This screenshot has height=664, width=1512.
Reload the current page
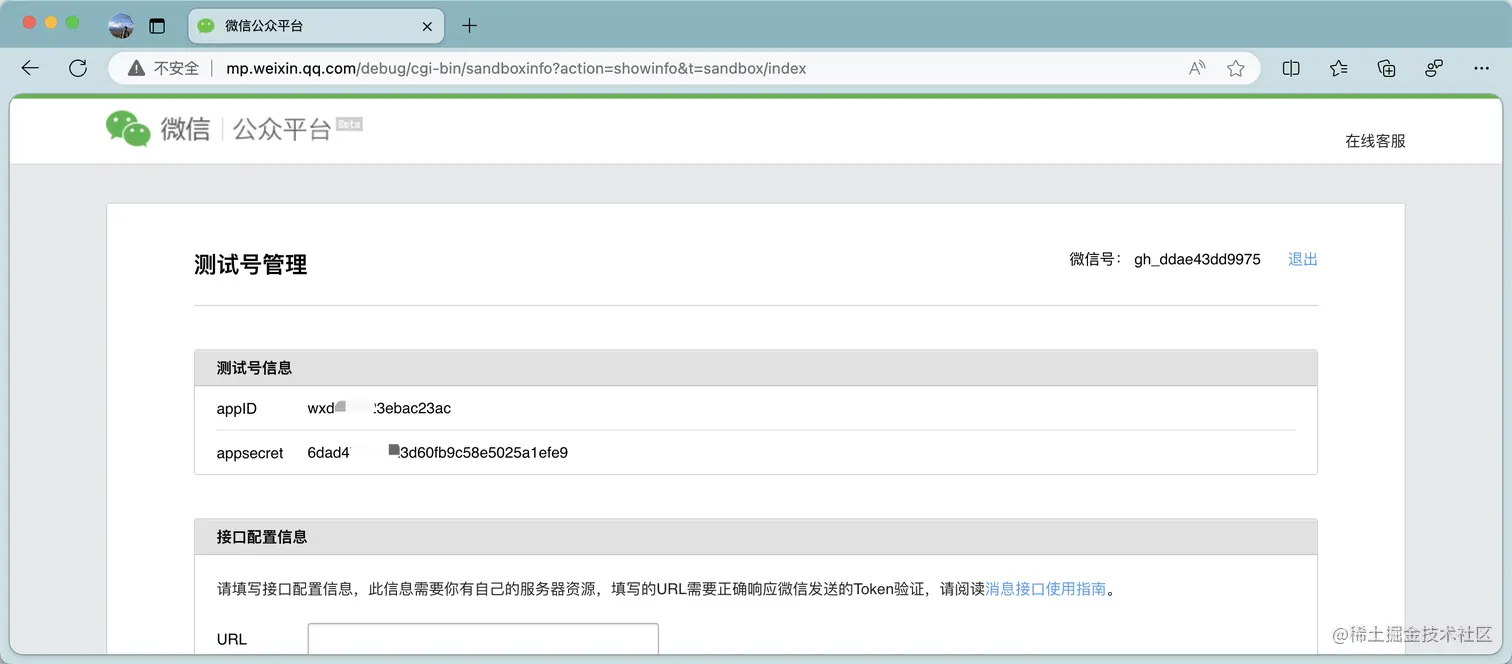[x=78, y=68]
